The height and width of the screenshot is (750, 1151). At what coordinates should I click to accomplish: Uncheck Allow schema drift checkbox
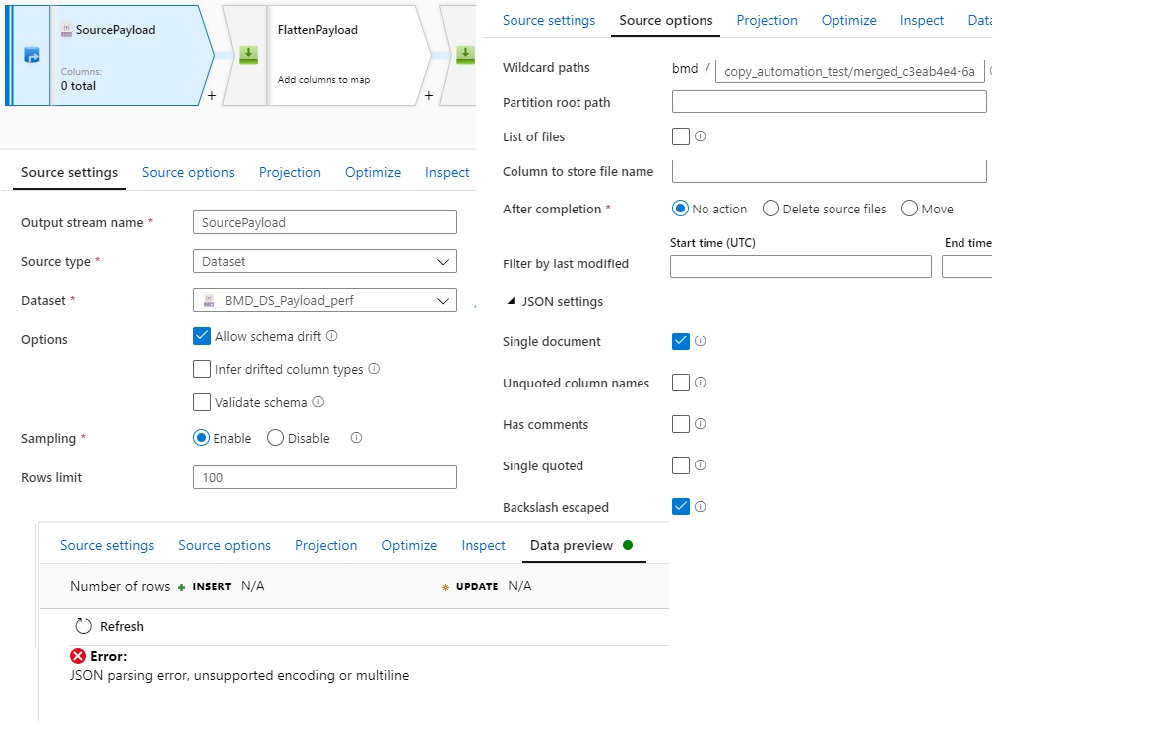tap(202, 336)
